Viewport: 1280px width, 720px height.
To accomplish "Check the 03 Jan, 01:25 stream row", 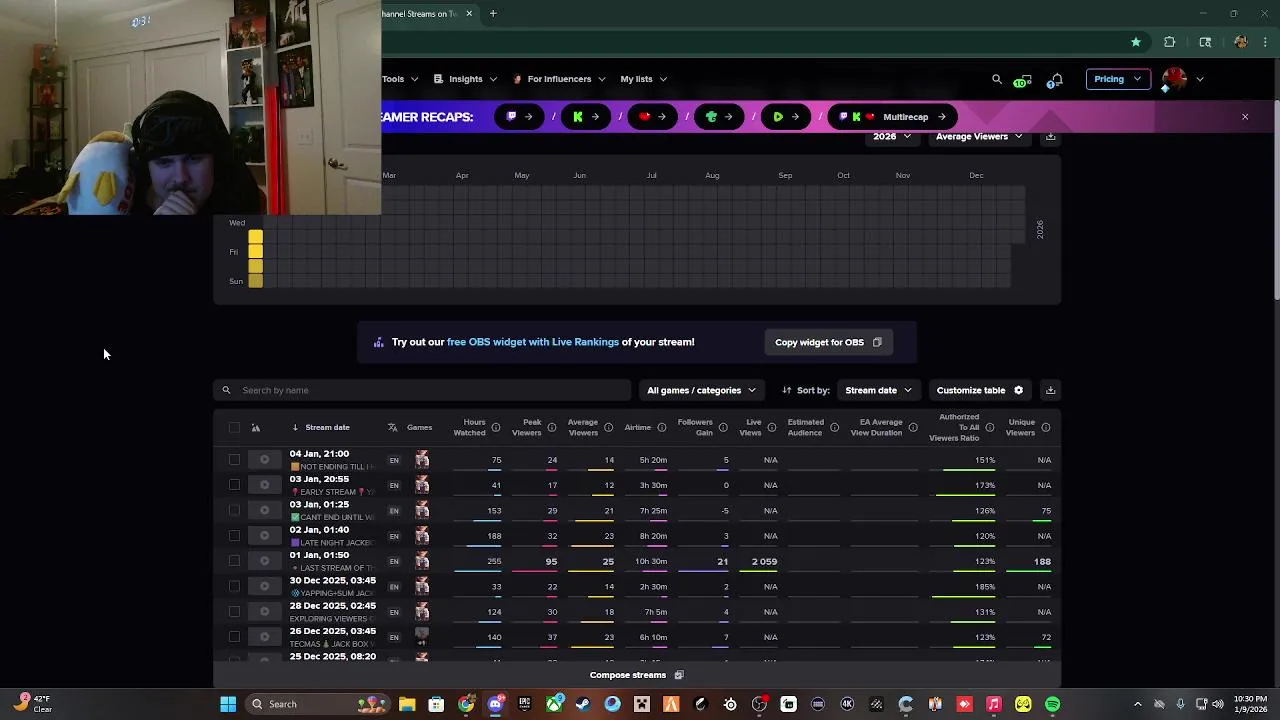I will tap(234, 511).
